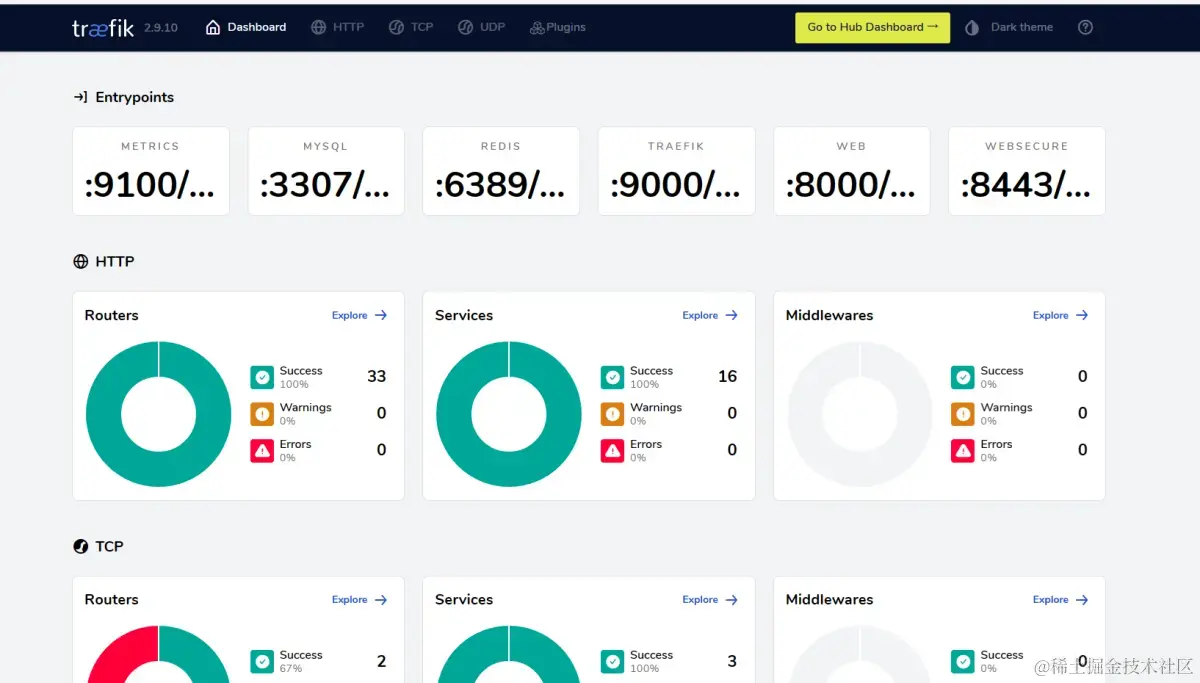Click Go to Hub Dashboard button
This screenshot has height=683, width=1200.
coord(872,27)
